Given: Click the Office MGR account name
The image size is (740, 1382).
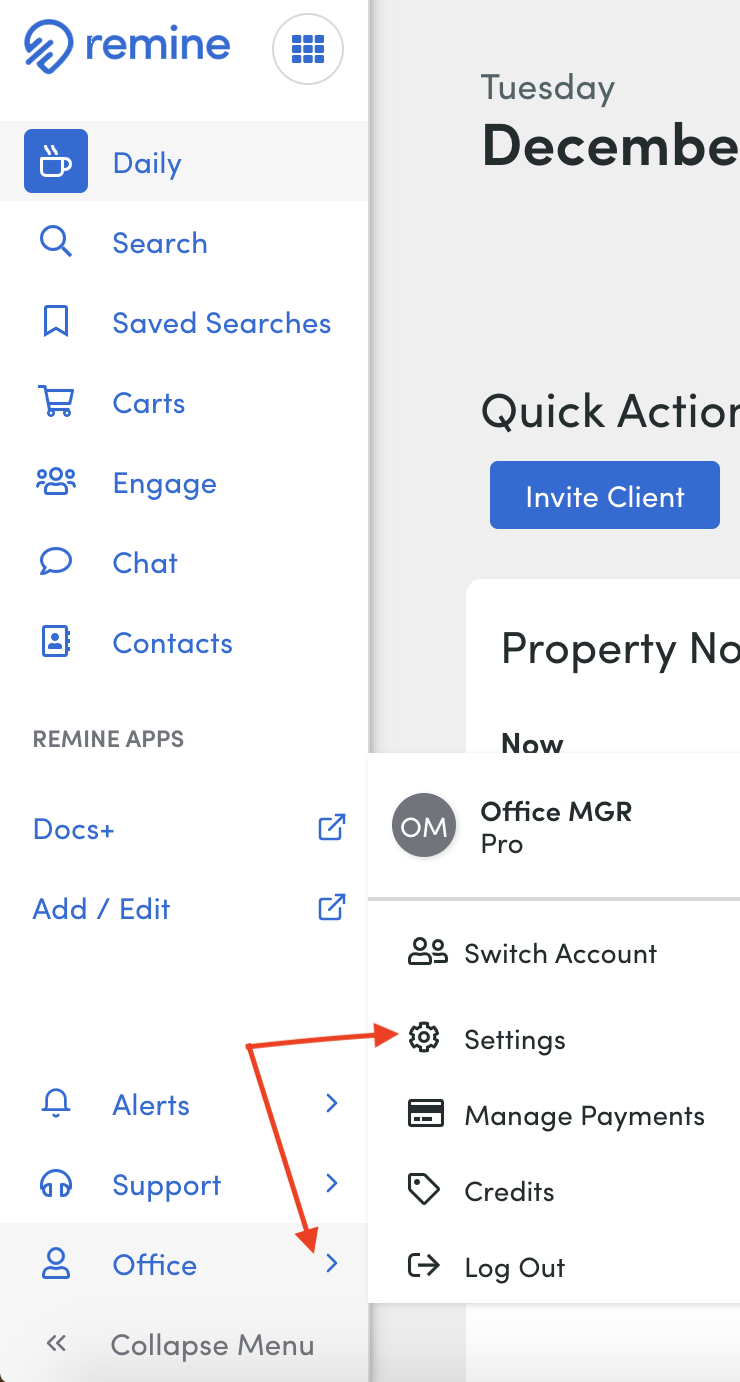Looking at the screenshot, I should 556,811.
